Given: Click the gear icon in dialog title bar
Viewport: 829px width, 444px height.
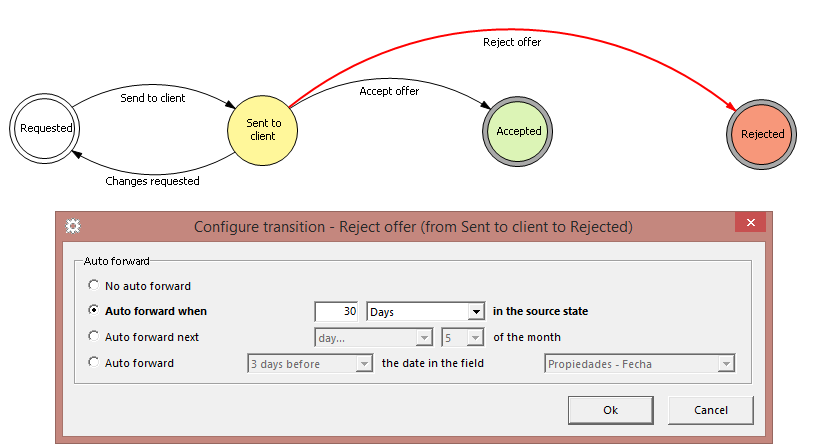Looking at the screenshot, I should [73, 226].
